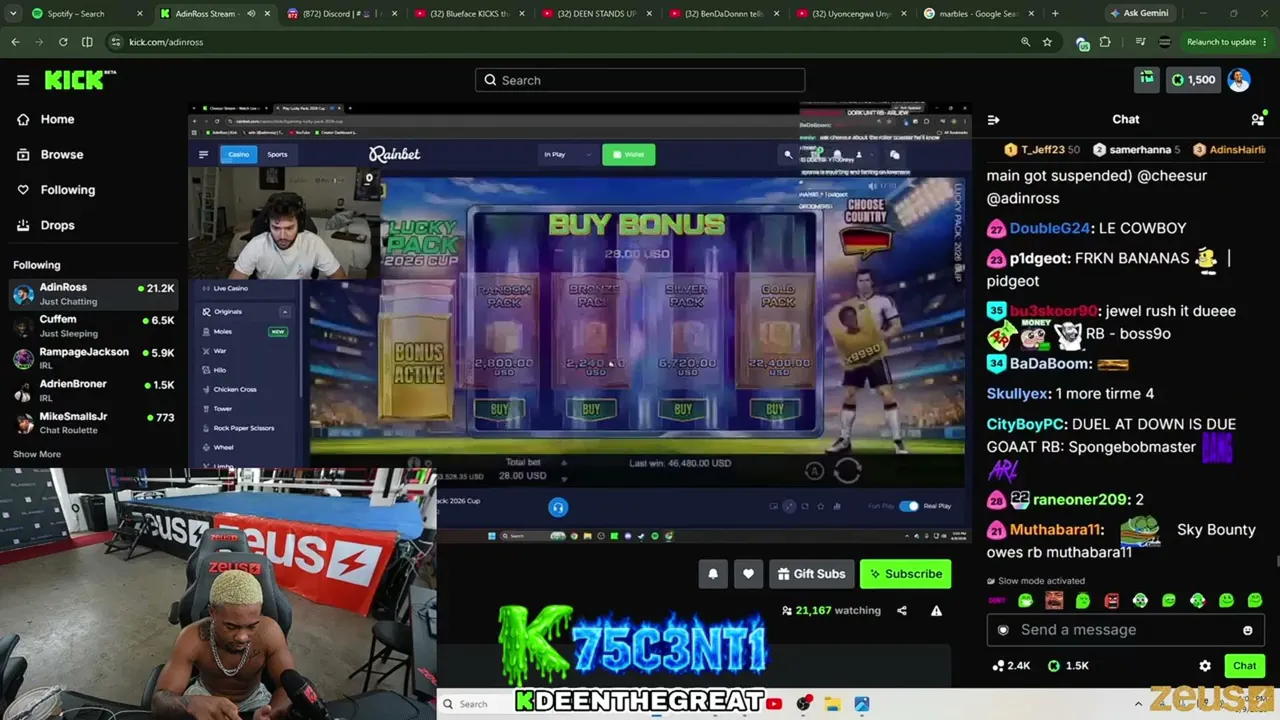Click the browser address bar URL
The image size is (1280, 720).
pyautogui.click(x=166, y=42)
